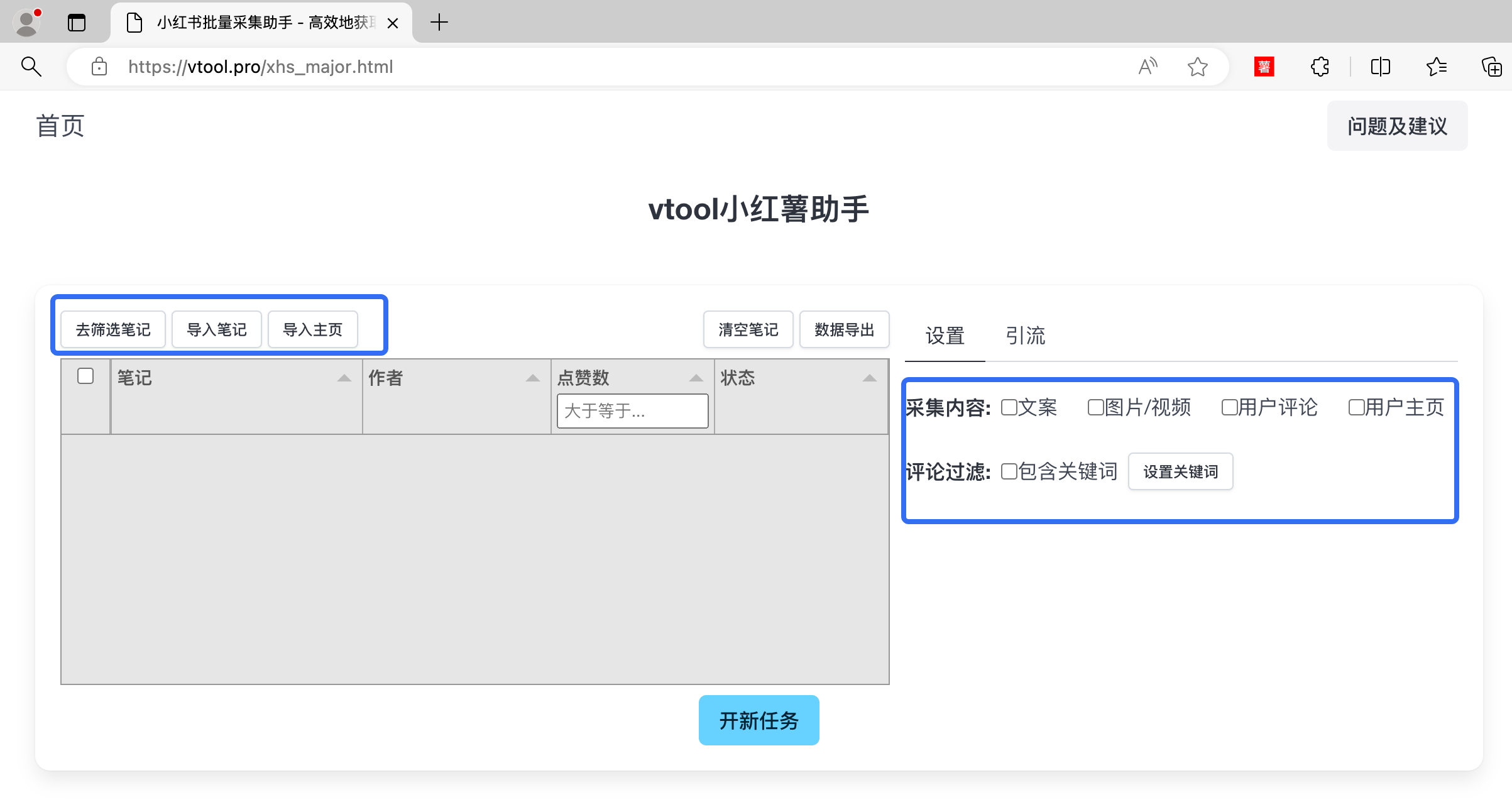Sort by the 状态 column arrow
Viewport: 1512px width, 812px height.
tap(869, 378)
